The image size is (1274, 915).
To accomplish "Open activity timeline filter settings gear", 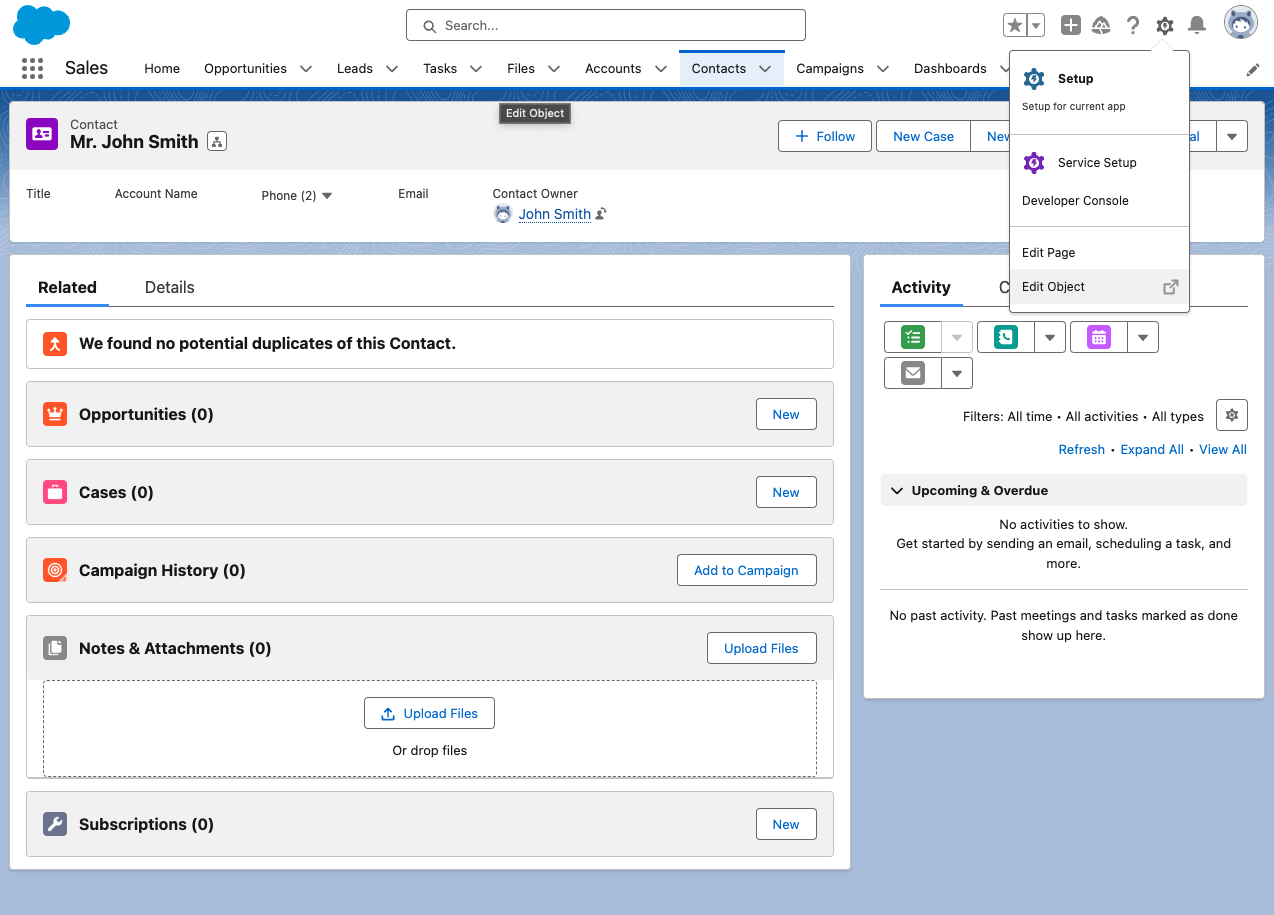I will pos(1232,415).
